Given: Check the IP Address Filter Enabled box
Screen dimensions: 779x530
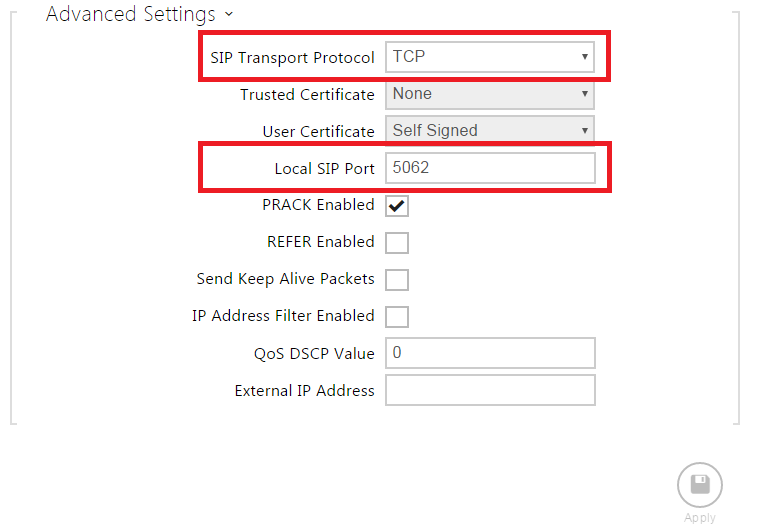Looking at the screenshot, I should coord(397,317).
